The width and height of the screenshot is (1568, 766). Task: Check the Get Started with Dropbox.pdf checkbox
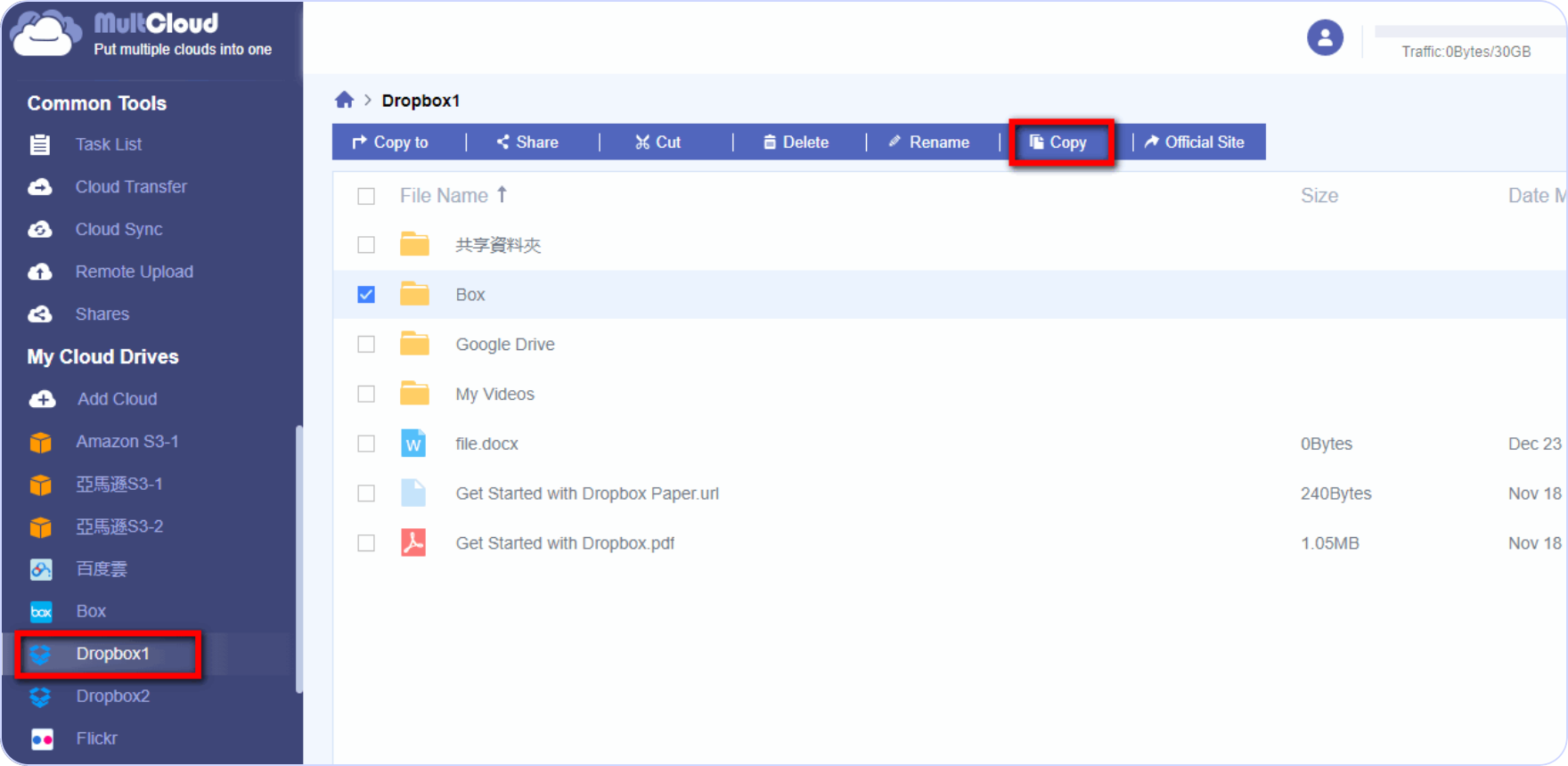pyautogui.click(x=366, y=543)
